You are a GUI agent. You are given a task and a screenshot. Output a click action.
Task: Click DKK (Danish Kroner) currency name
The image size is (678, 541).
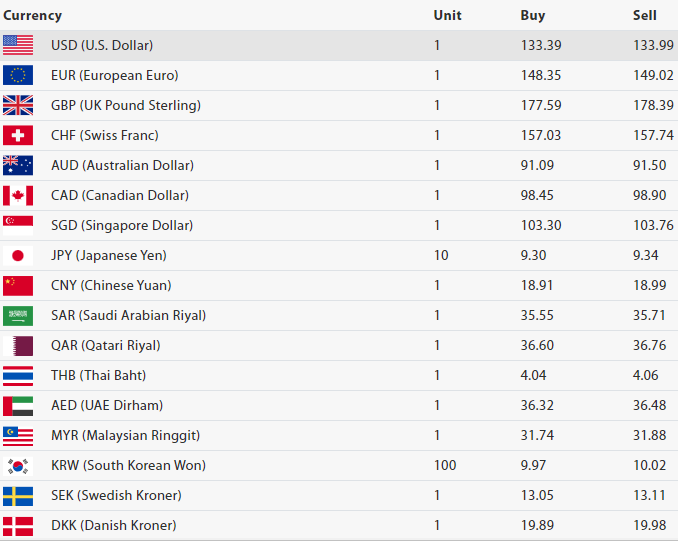tap(113, 525)
